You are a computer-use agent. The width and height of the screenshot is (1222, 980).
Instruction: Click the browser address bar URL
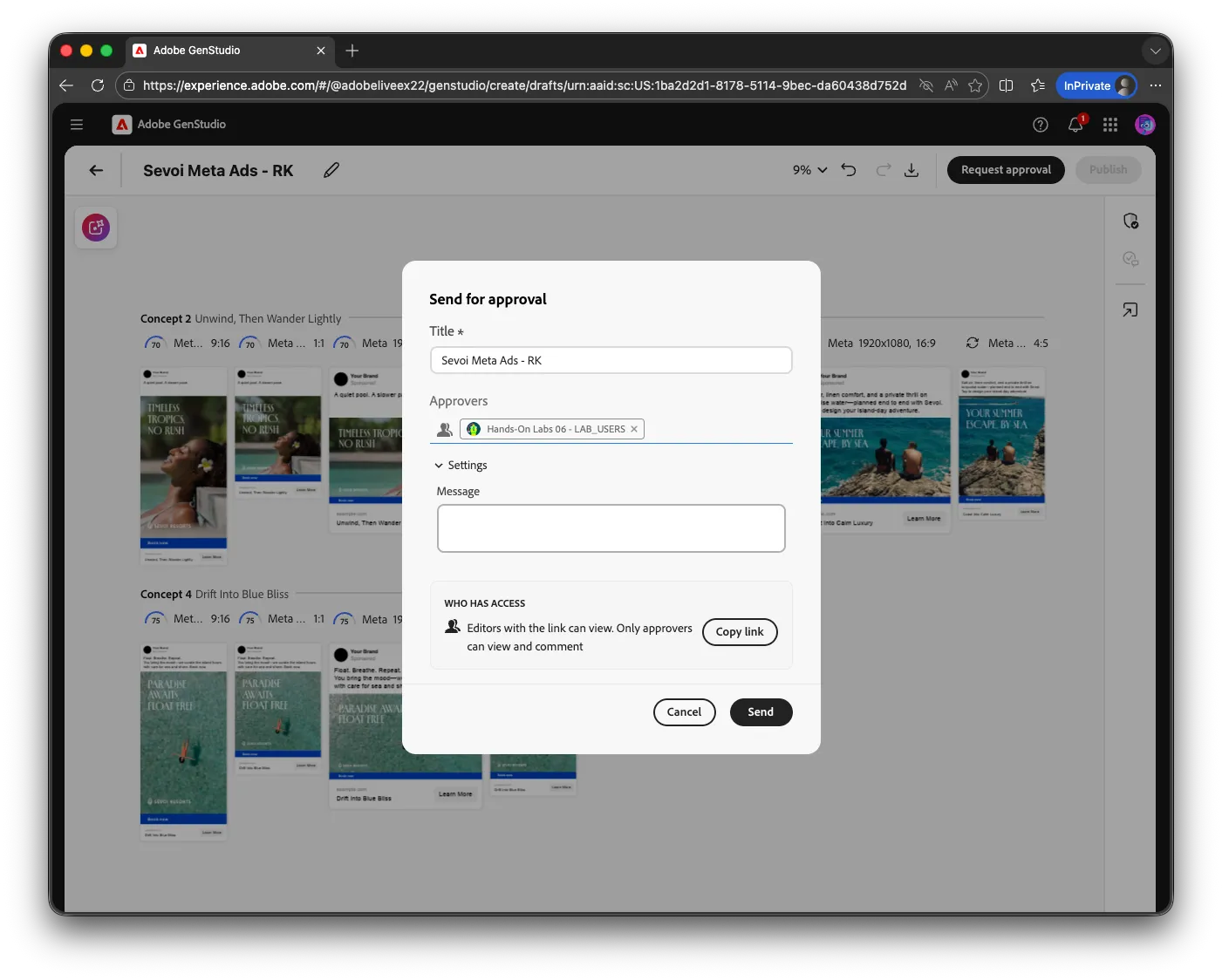524,85
